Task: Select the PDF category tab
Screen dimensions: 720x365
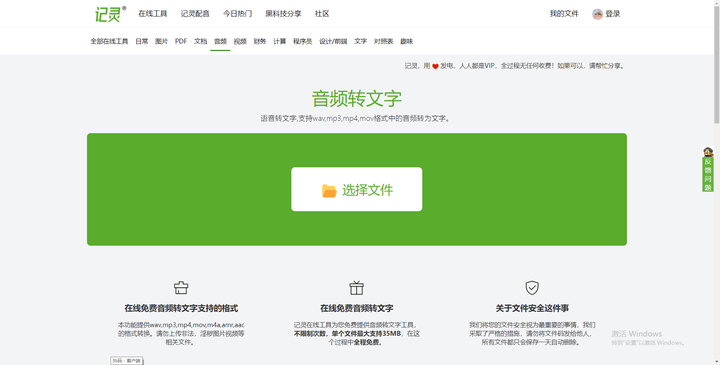Action: pyautogui.click(x=181, y=41)
